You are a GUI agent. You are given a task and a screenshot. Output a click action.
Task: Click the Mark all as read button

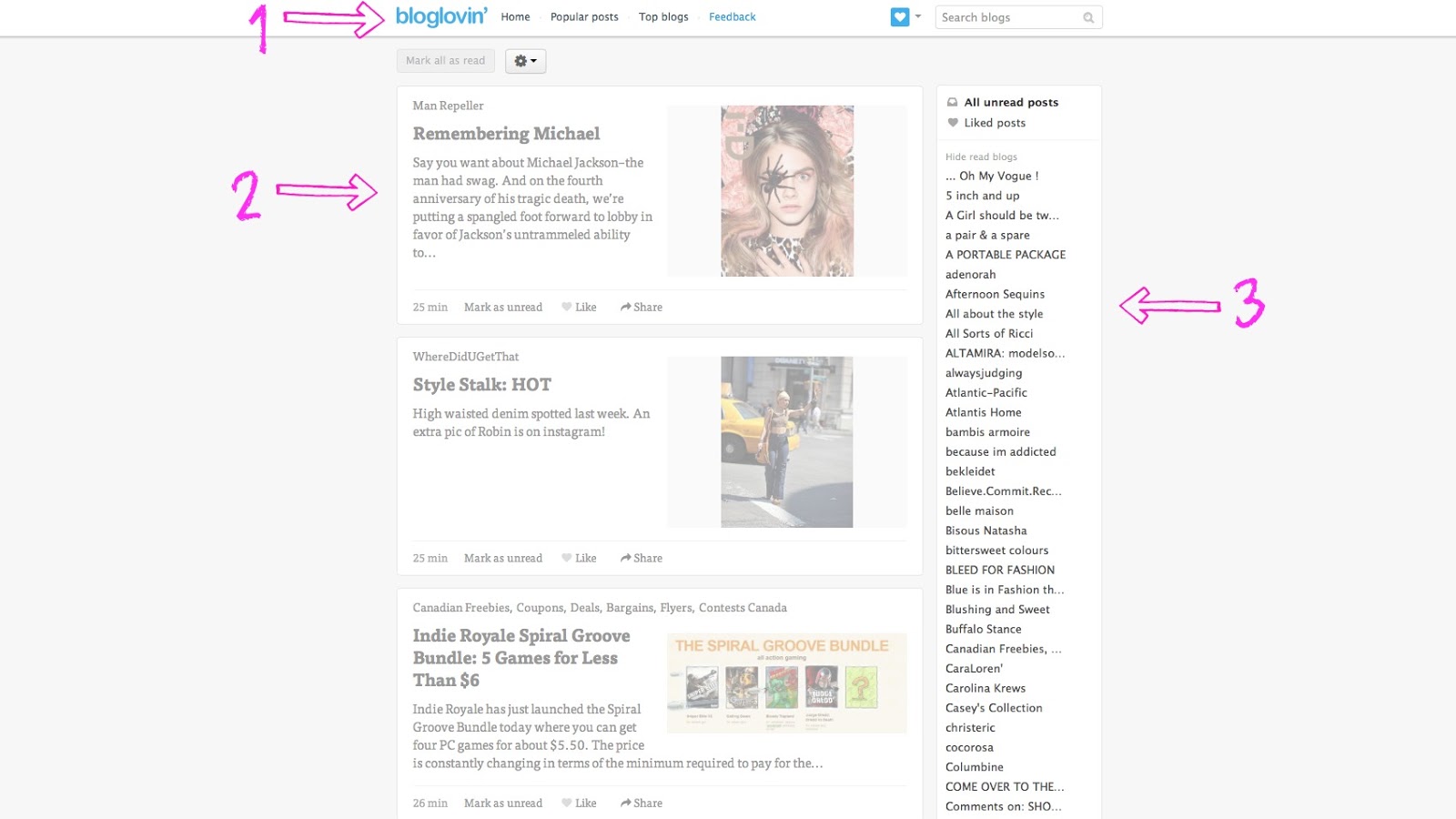point(446,61)
